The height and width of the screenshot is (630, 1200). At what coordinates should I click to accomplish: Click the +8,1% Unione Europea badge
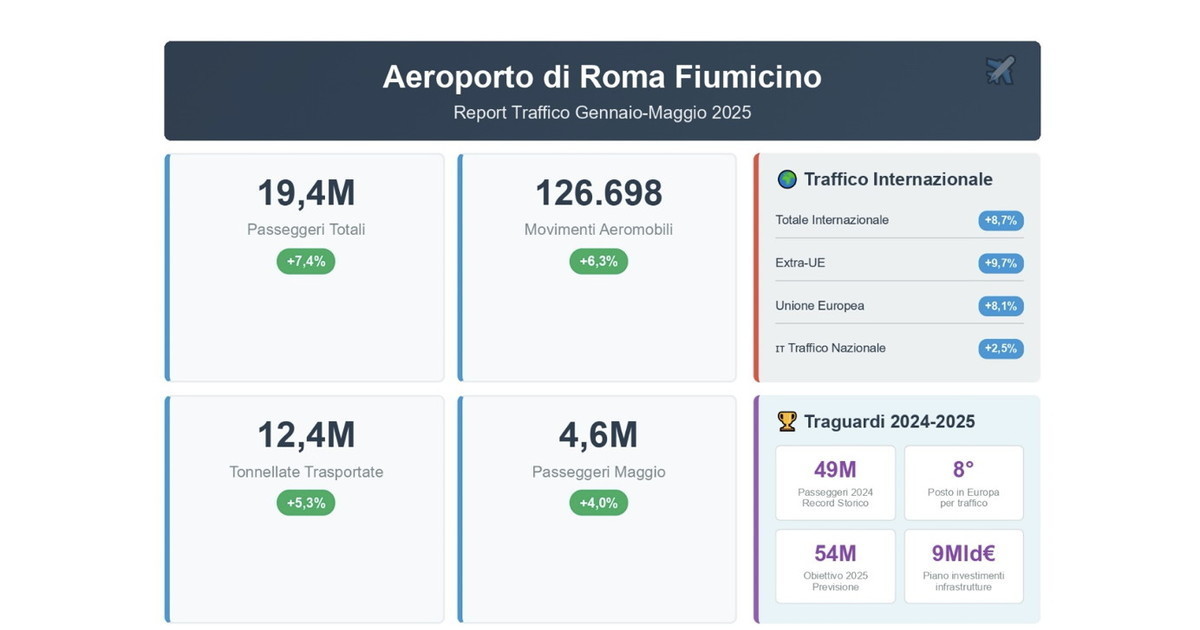(1000, 306)
